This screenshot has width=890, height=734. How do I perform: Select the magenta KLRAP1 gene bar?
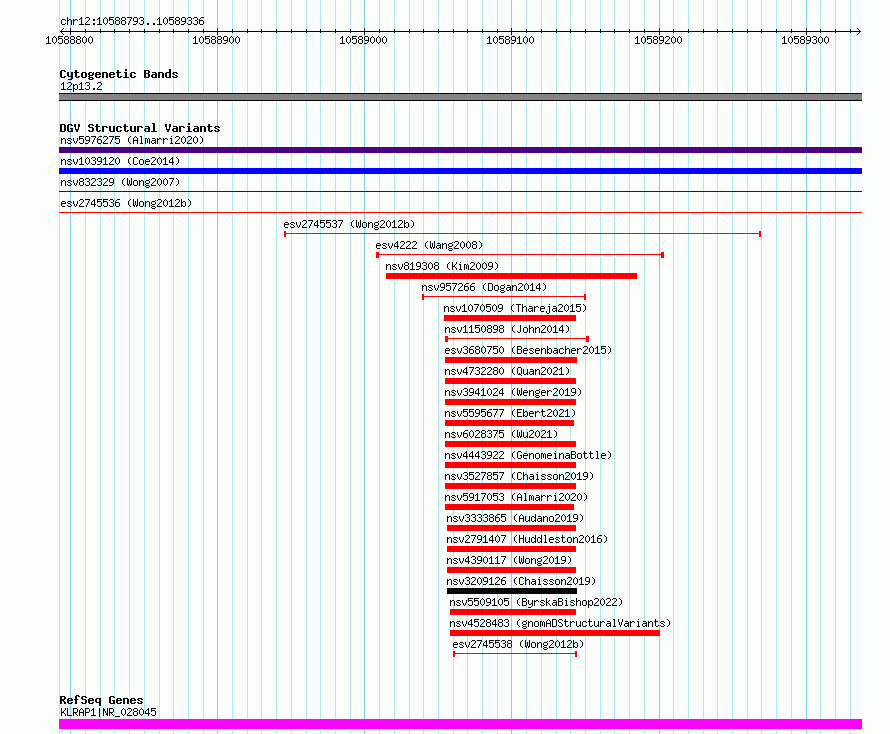460,724
